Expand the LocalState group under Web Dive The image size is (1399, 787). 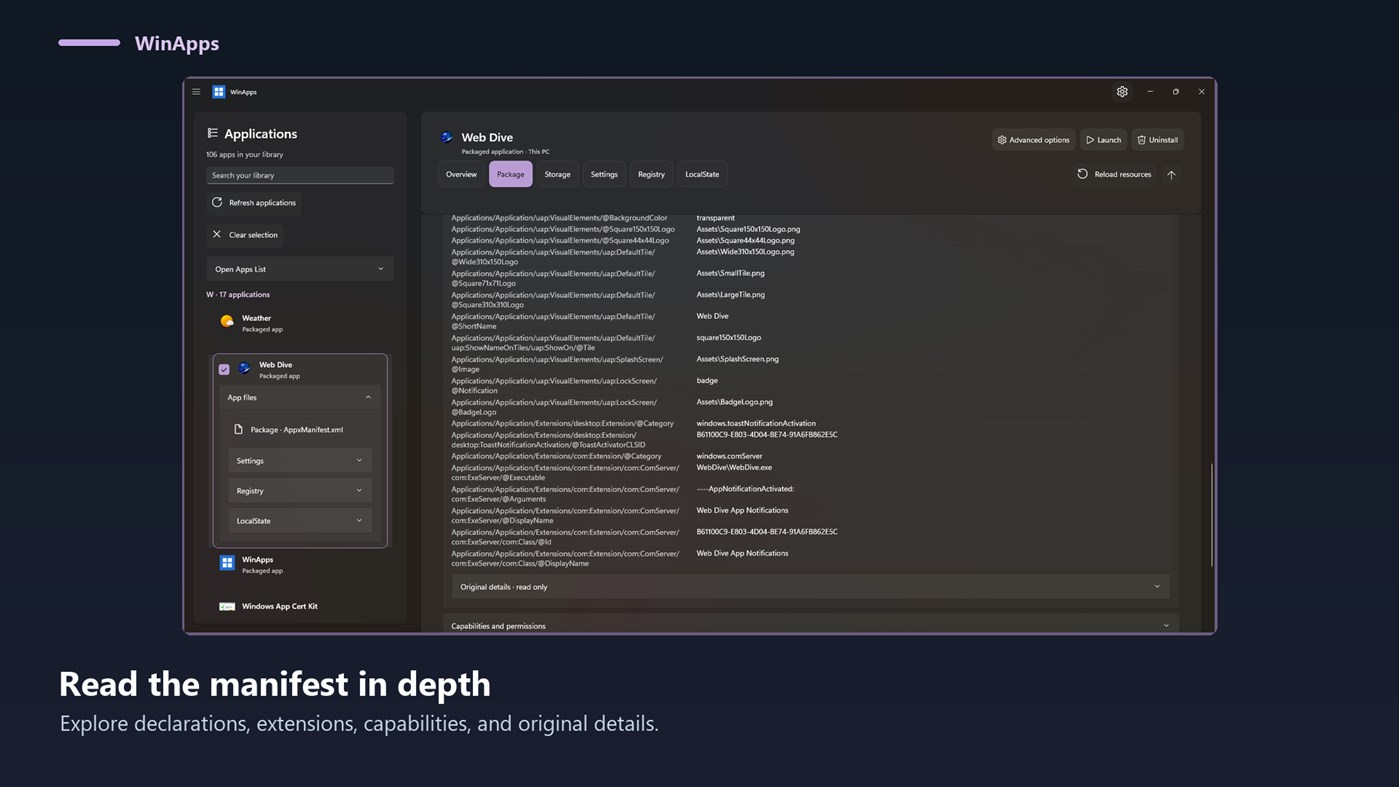(300, 520)
